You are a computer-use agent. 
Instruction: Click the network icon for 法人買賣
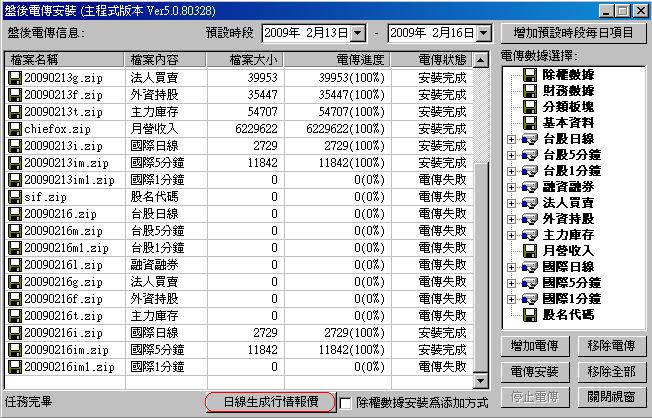point(530,203)
